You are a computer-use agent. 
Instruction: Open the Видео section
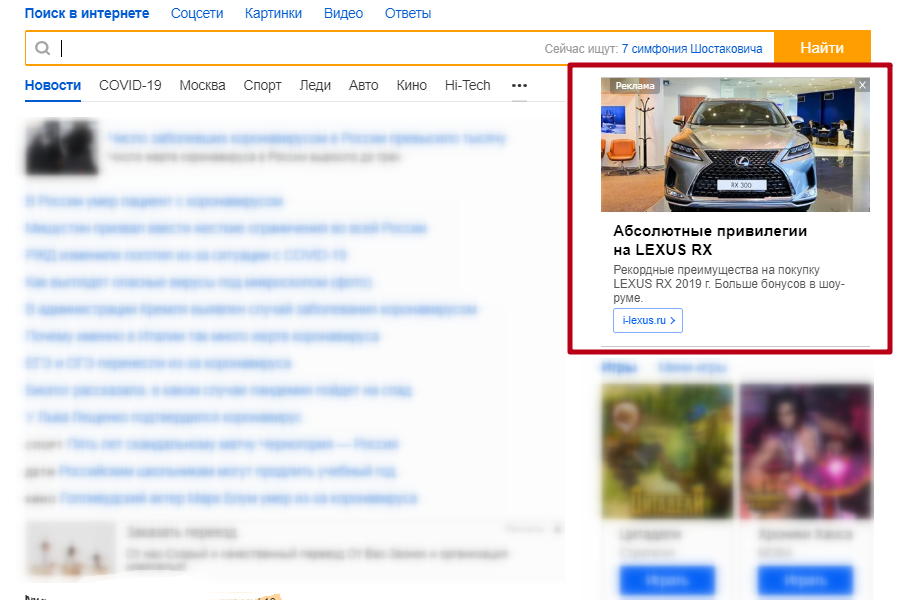click(340, 13)
